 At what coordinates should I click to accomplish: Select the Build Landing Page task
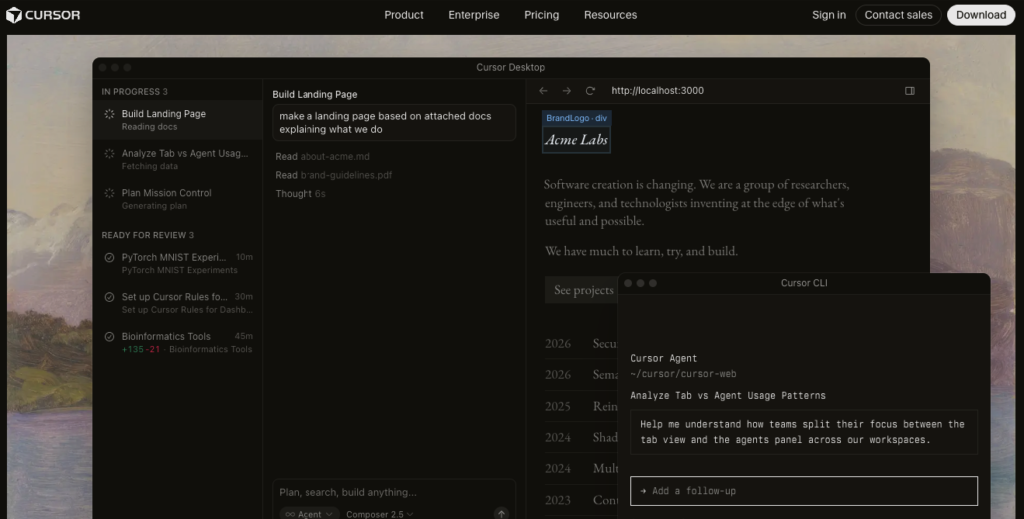[178, 120]
